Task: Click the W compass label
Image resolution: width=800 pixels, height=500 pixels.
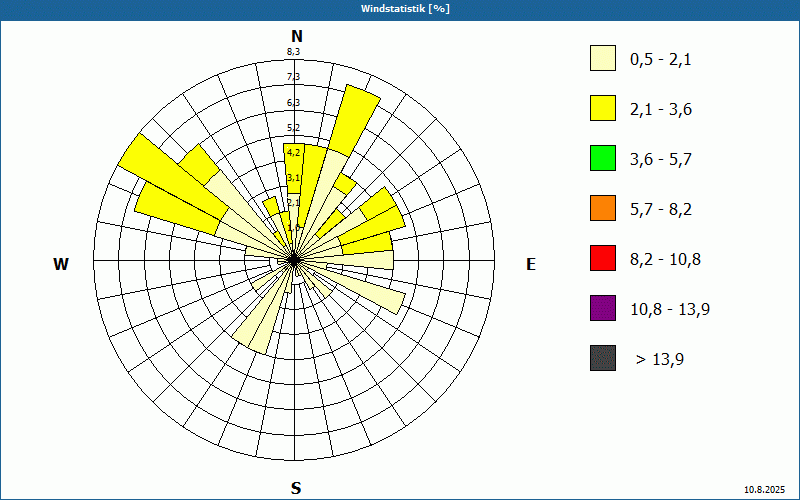Action: tap(61, 264)
